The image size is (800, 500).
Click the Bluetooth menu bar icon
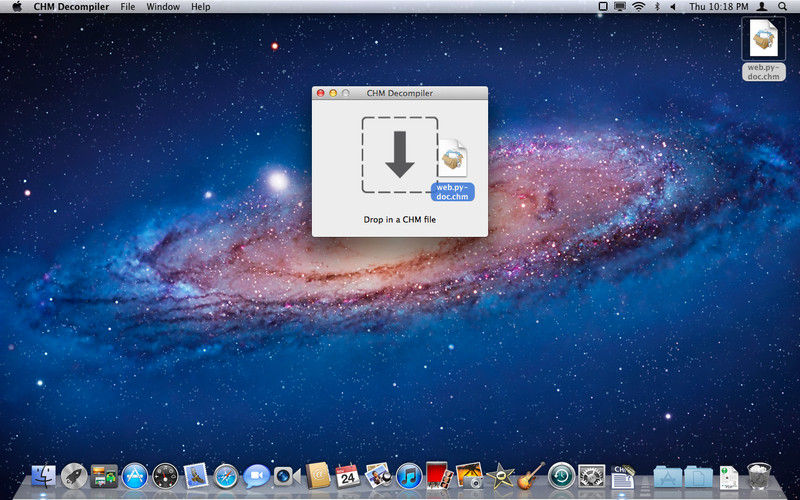[x=657, y=7]
